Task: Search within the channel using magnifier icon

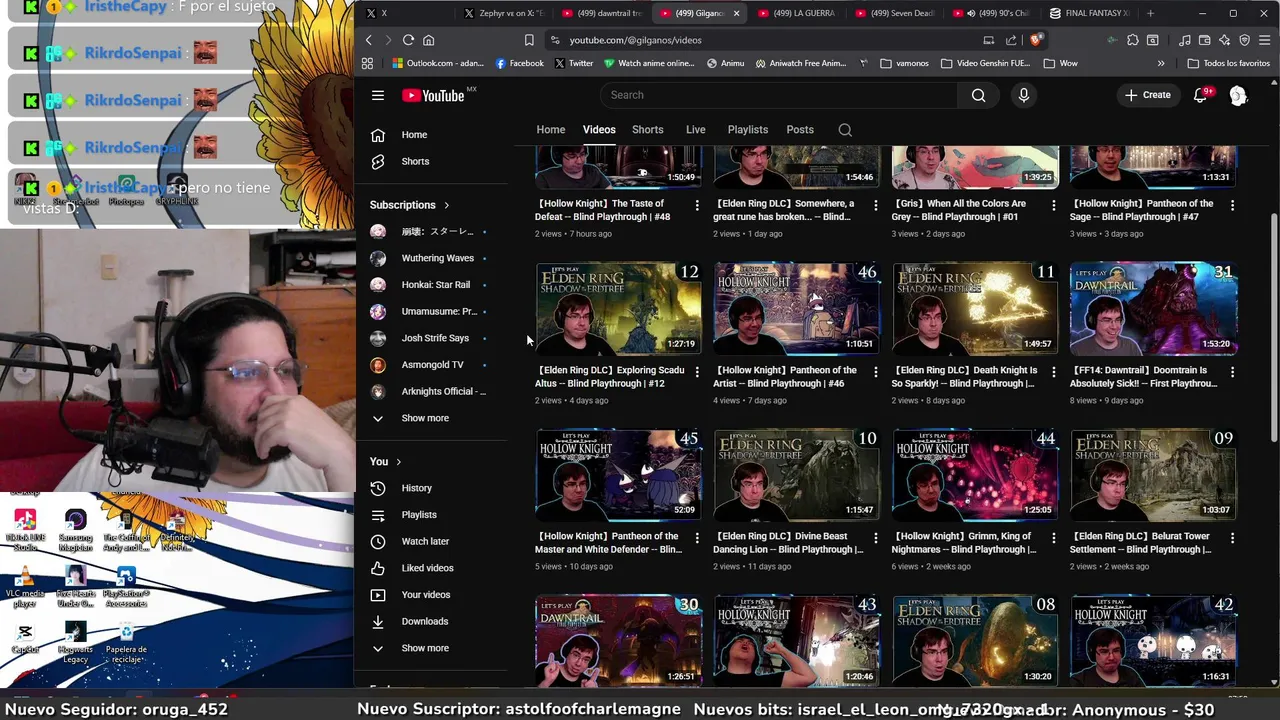Action: click(x=845, y=130)
